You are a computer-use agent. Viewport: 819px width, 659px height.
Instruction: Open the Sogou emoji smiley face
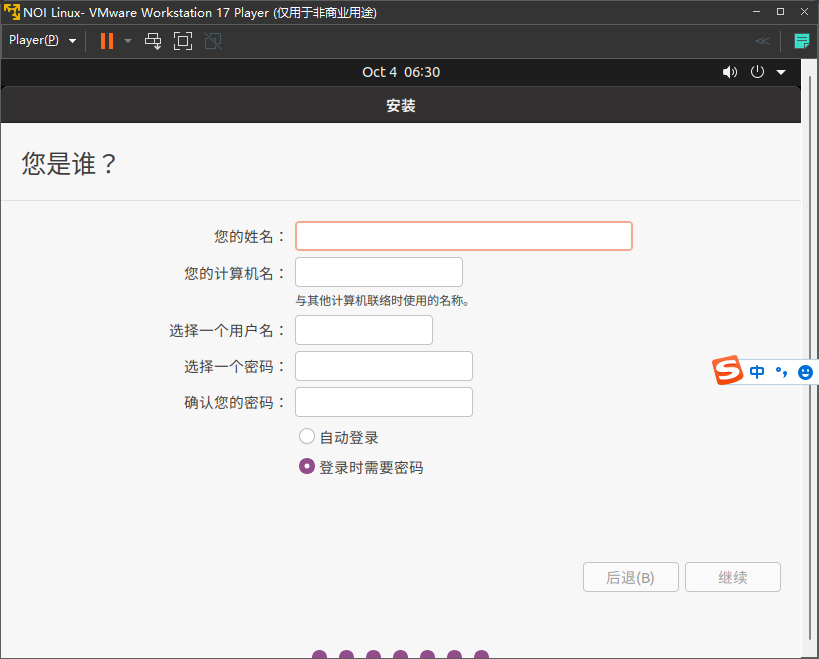coord(805,372)
